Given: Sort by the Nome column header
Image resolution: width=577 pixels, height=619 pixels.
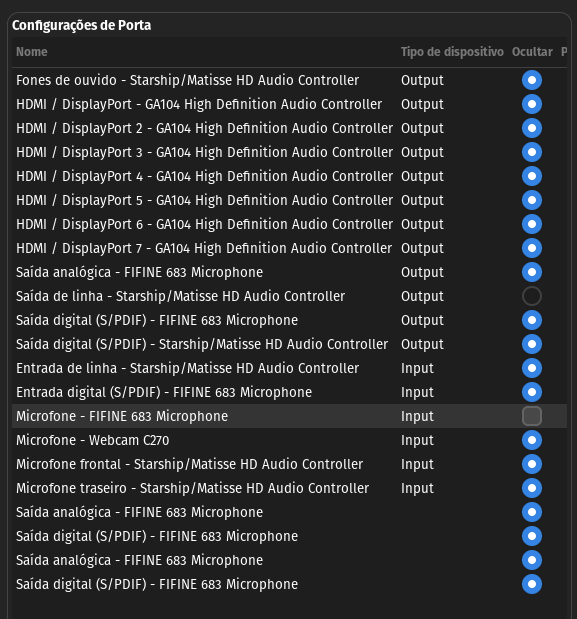Looking at the screenshot, I should pyautogui.click(x=32, y=52).
